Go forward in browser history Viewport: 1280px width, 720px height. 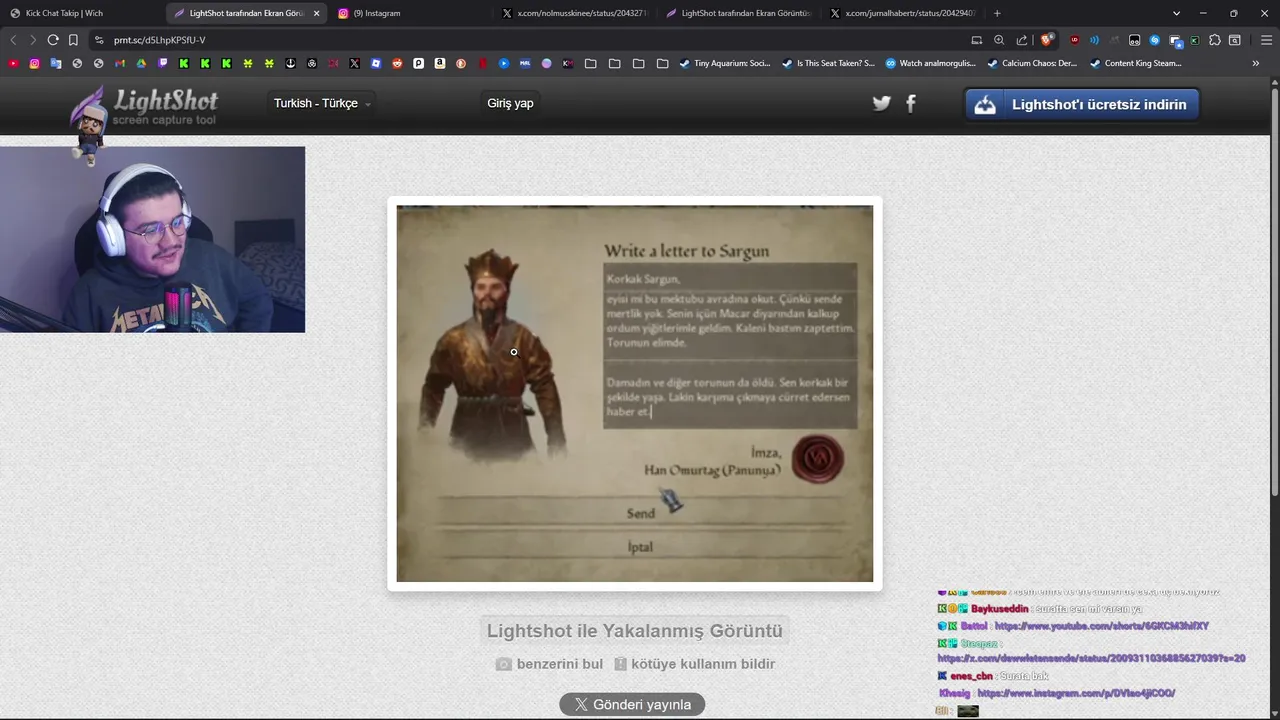point(33,40)
